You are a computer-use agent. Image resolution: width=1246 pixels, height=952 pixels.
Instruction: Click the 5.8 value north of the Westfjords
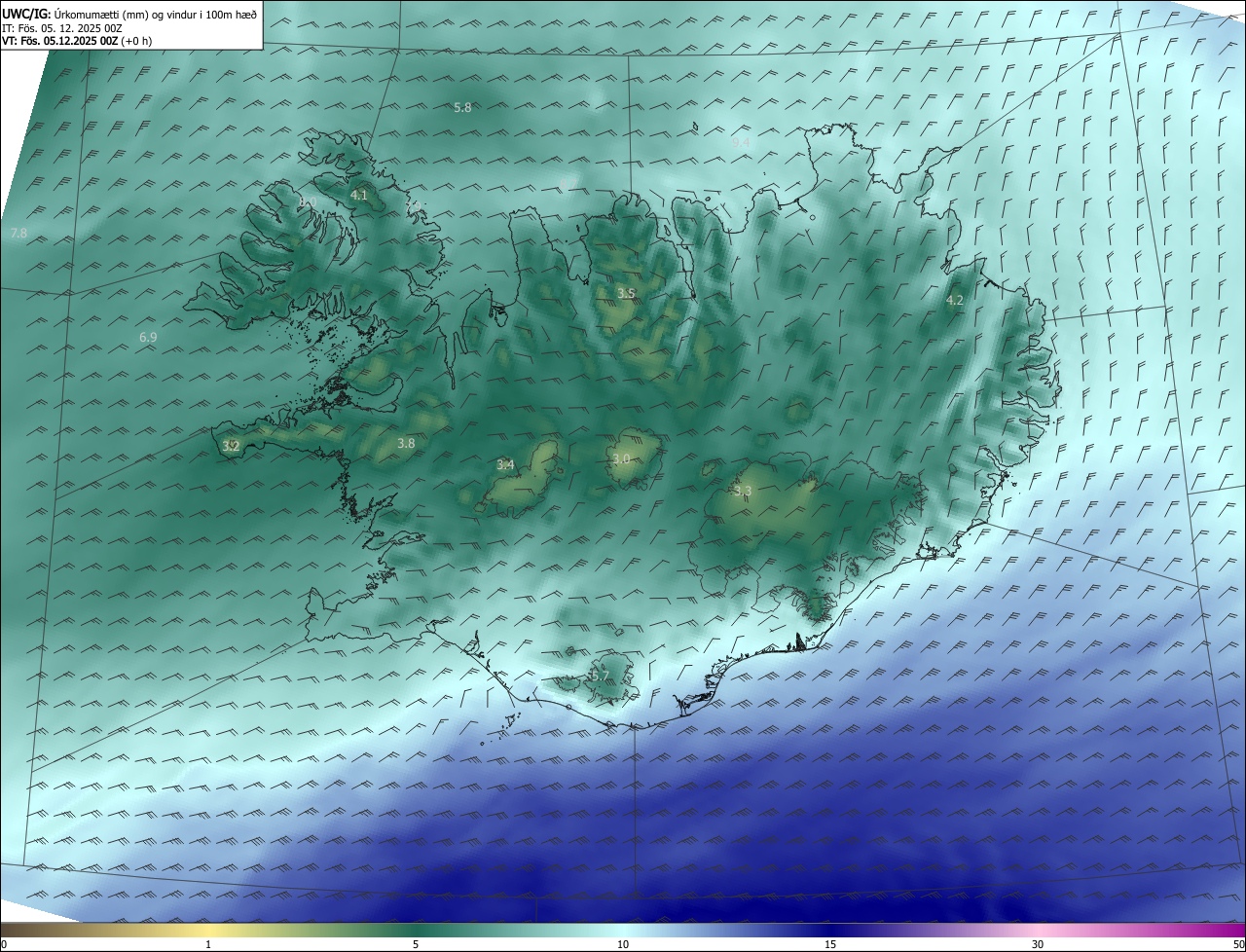point(463,107)
